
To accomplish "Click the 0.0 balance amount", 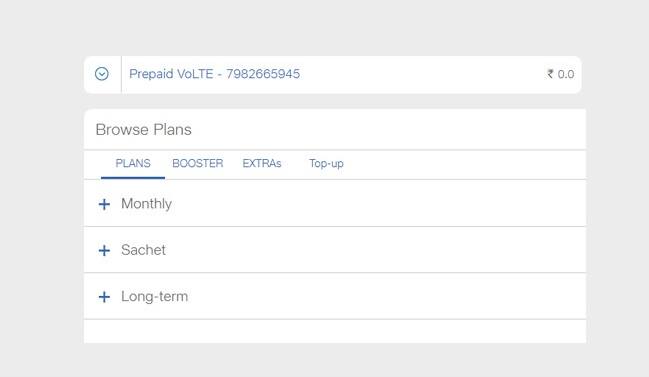I will pos(566,74).
